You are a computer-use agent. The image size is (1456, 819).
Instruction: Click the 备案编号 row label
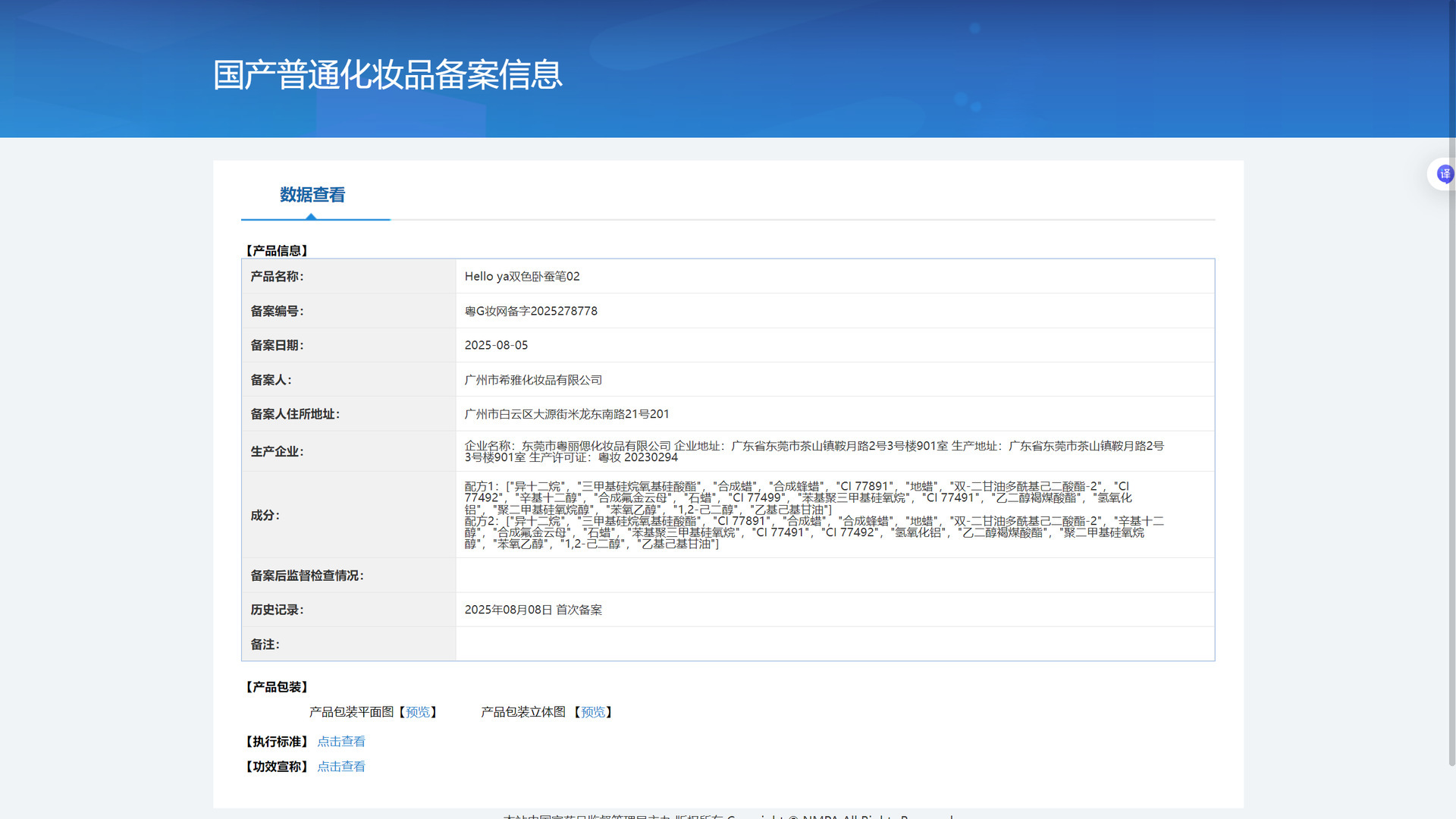[x=277, y=311]
